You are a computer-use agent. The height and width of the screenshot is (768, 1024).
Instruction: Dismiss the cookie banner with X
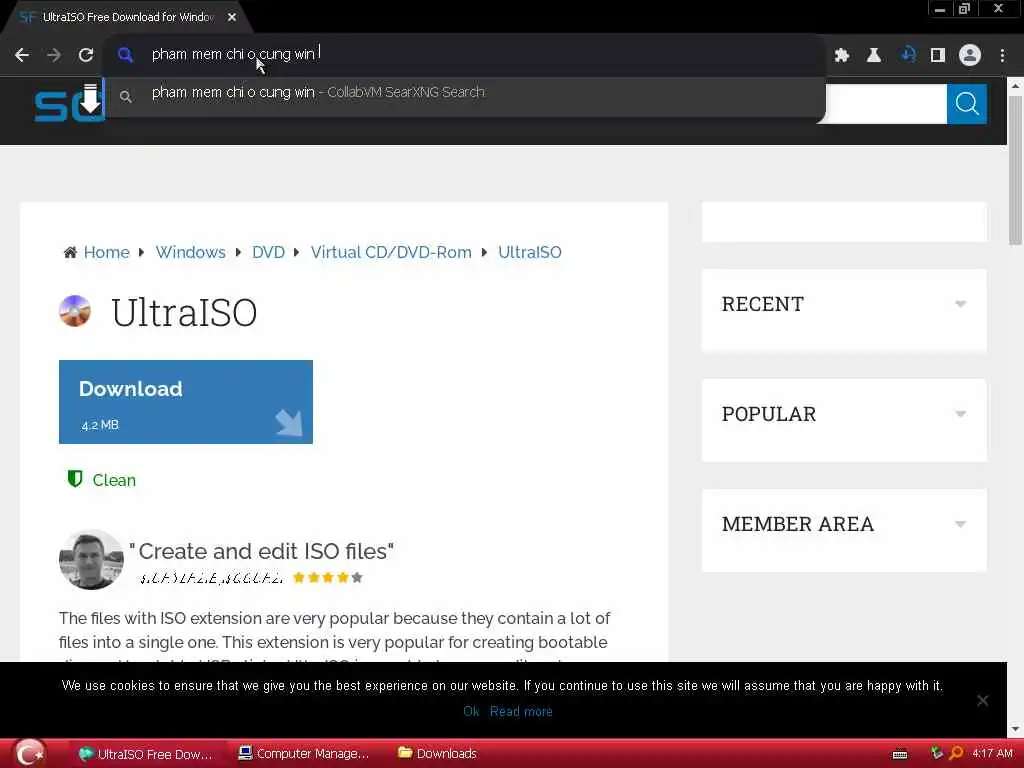(x=982, y=700)
